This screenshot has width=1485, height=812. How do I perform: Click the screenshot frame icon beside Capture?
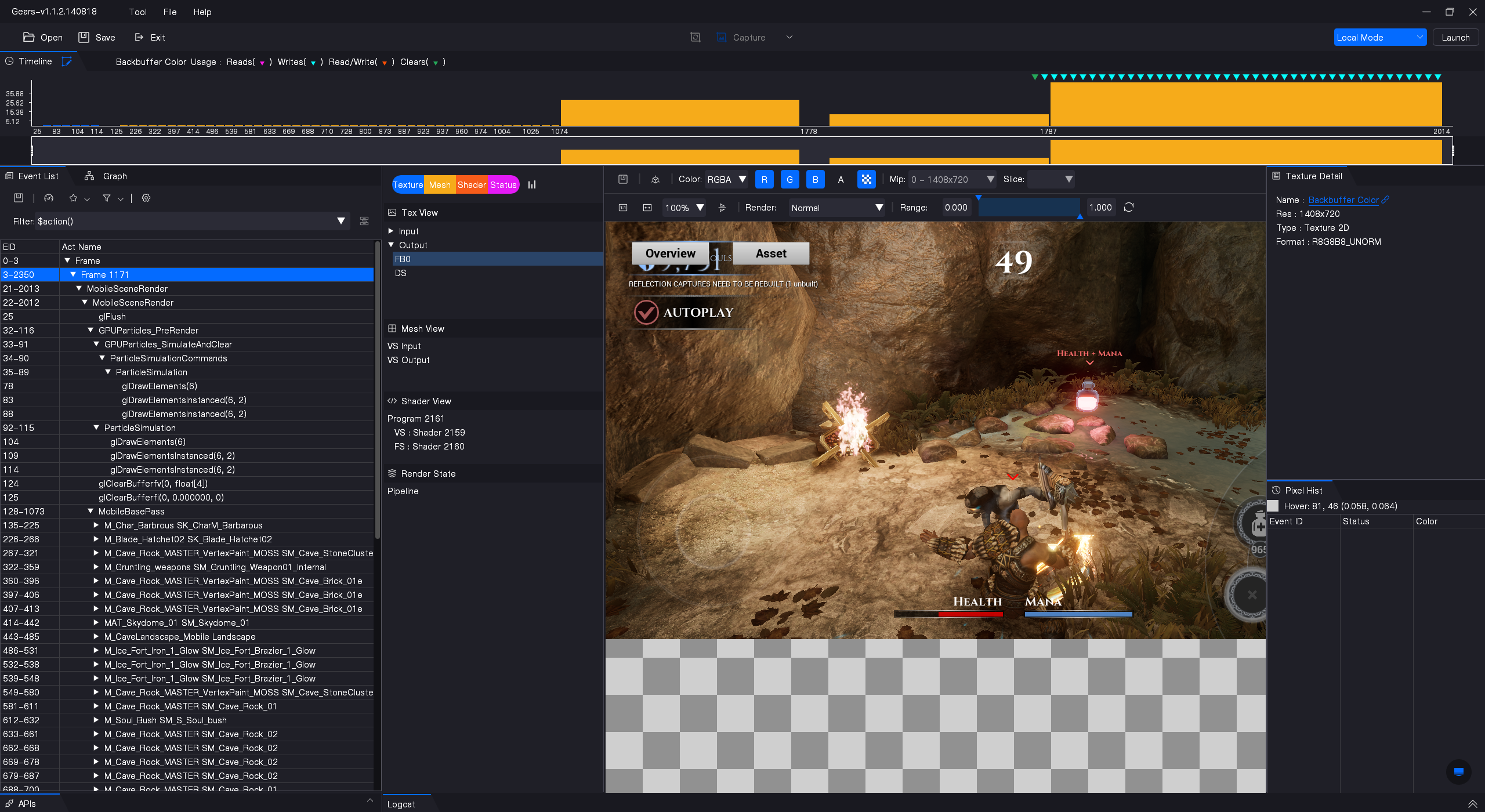pos(696,37)
